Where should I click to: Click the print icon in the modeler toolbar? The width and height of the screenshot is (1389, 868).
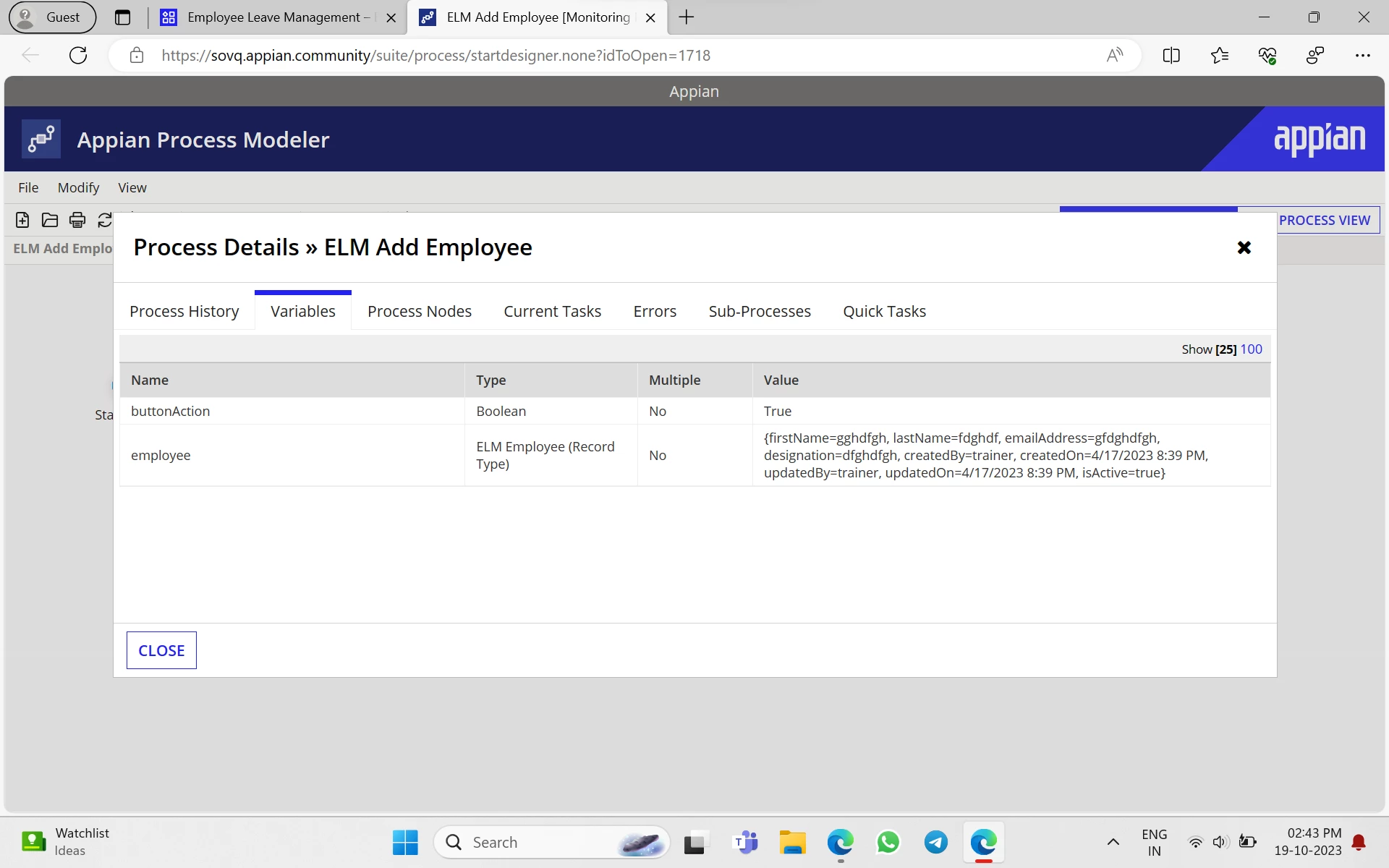77,220
